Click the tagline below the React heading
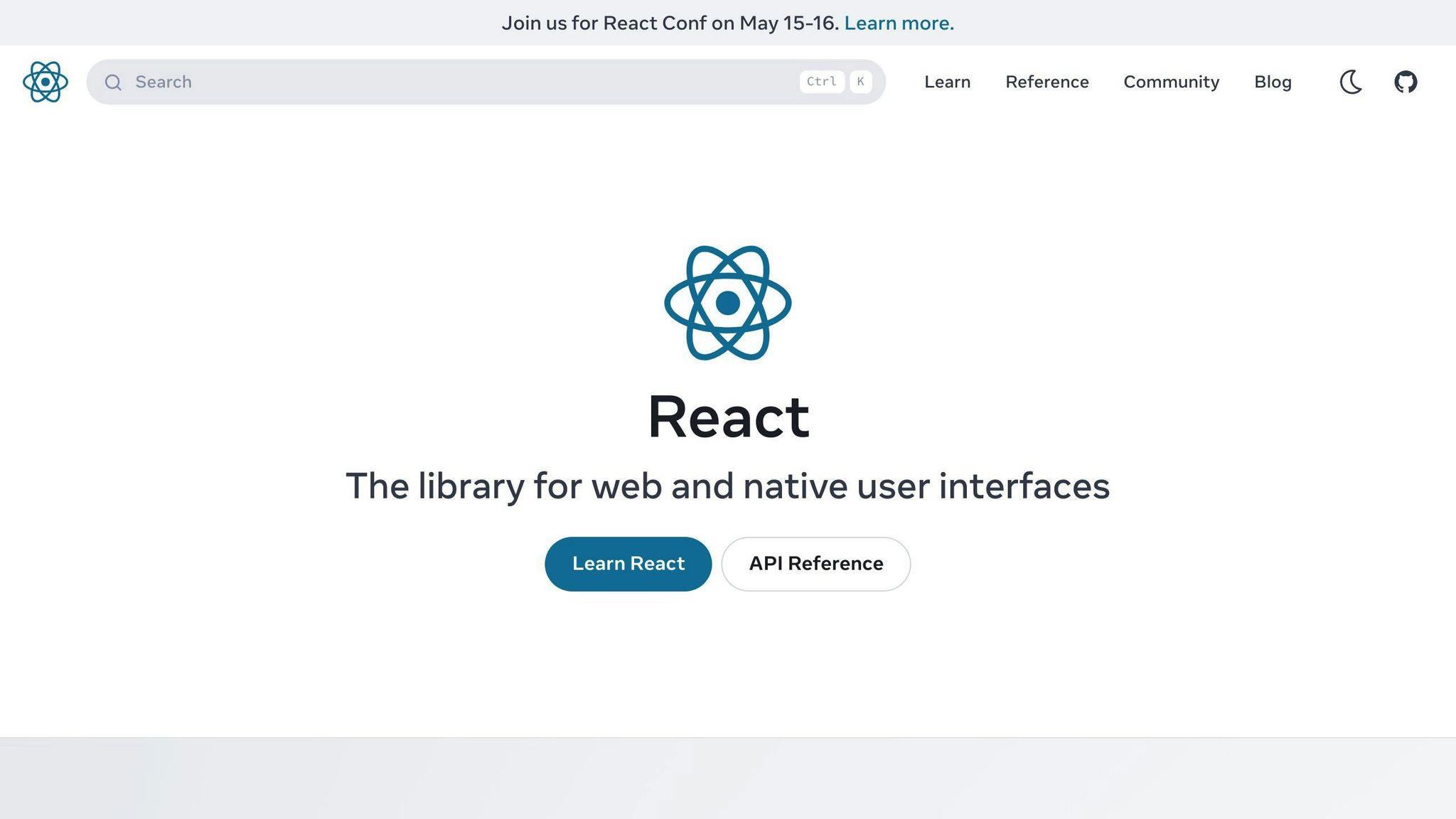The width and height of the screenshot is (1456, 819). (728, 486)
